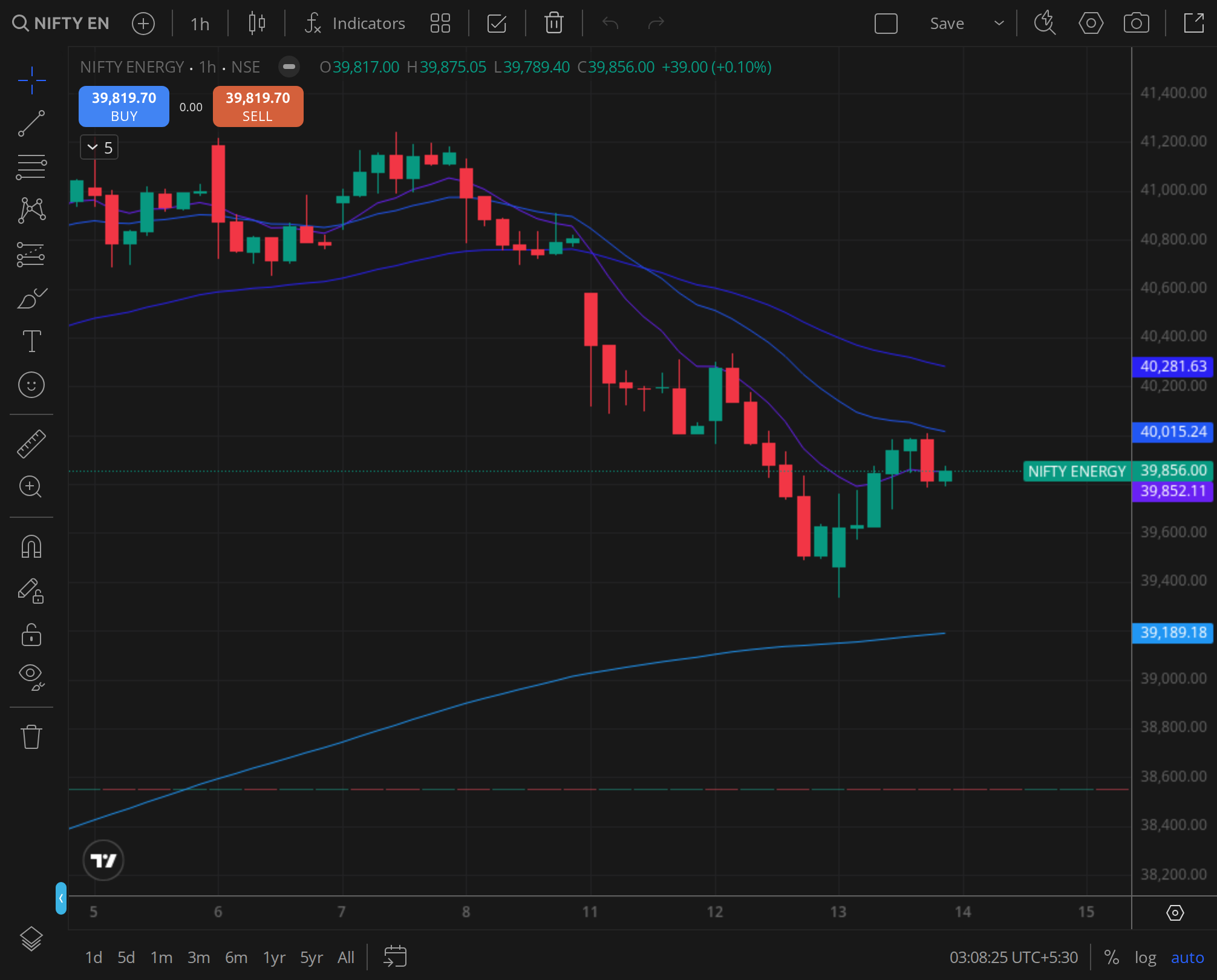The image size is (1217, 980).
Task: Click the NIFTY ENERGY legend title
Action: click(132, 67)
